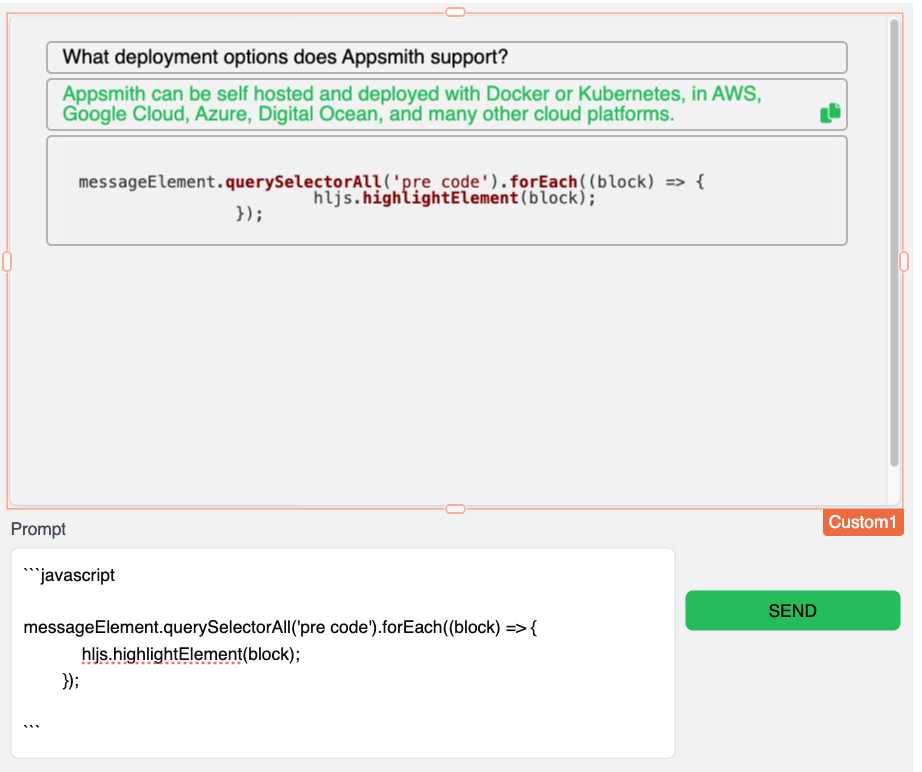The image size is (922, 772).
Task: Click the top-edge resize handle of the widget
Action: (455, 11)
